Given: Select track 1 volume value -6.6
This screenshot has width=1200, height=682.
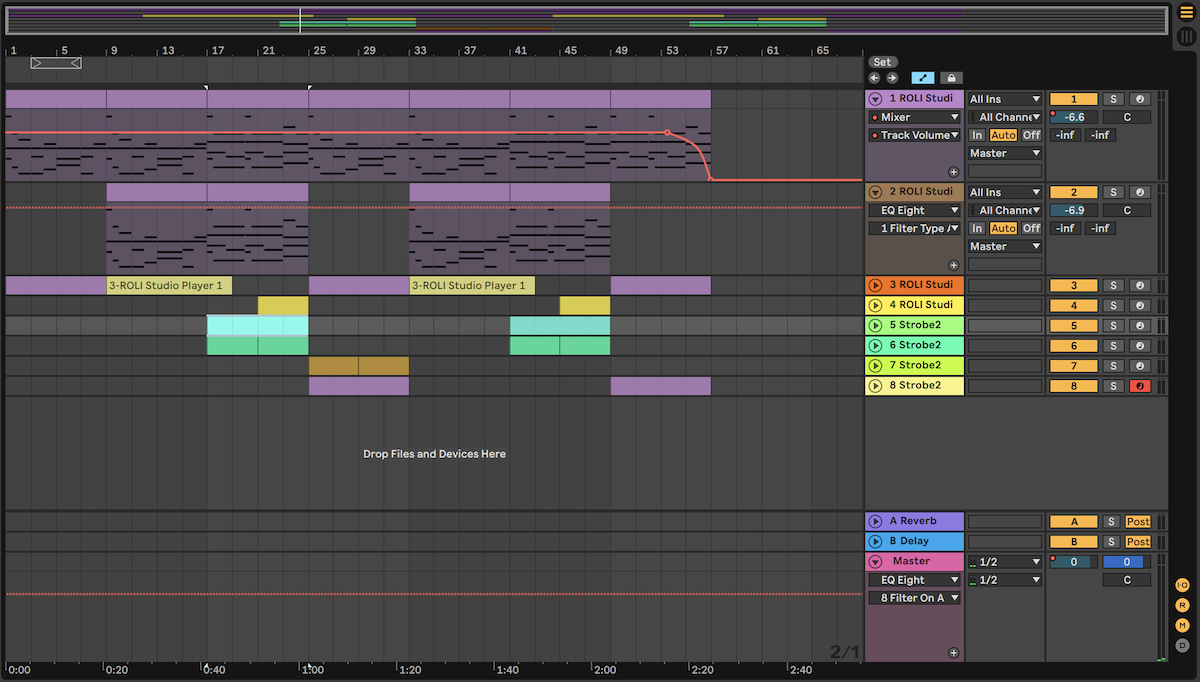Looking at the screenshot, I should tap(1074, 117).
